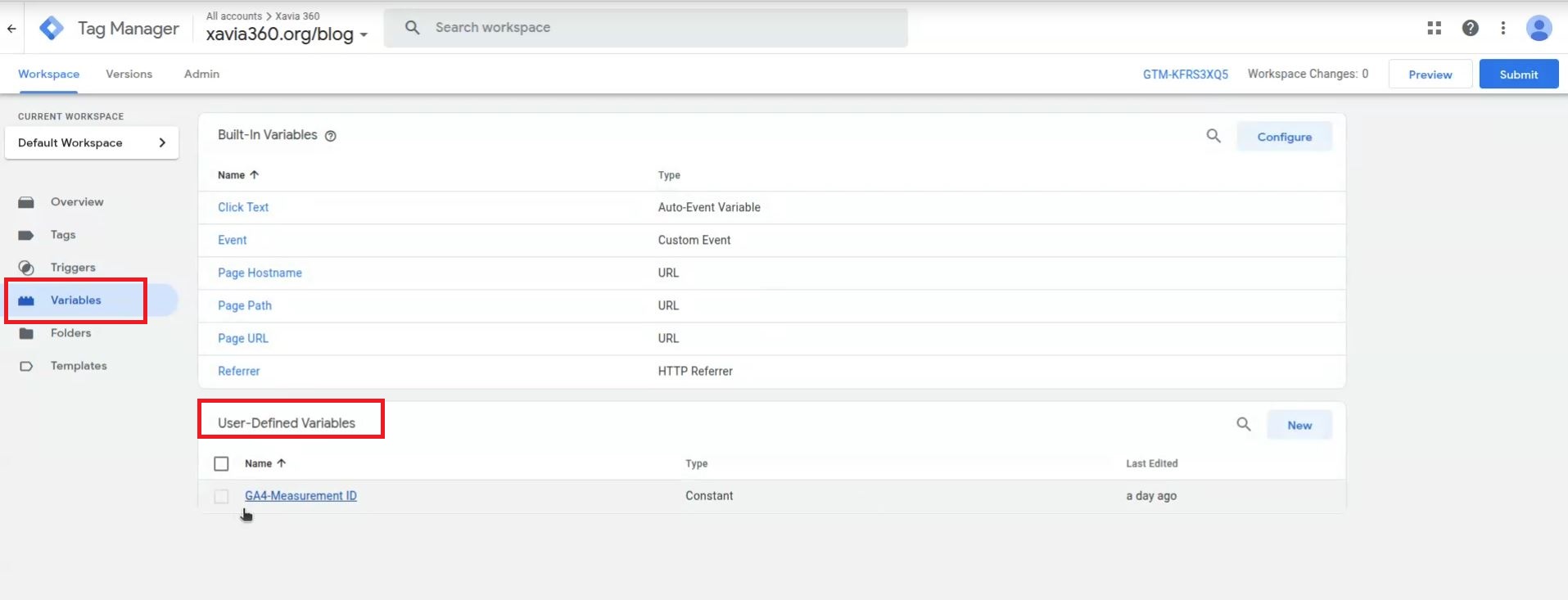Open Variables in the sidebar
Image resolution: width=1568 pixels, height=600 pixels.
[x=76, y=300]
